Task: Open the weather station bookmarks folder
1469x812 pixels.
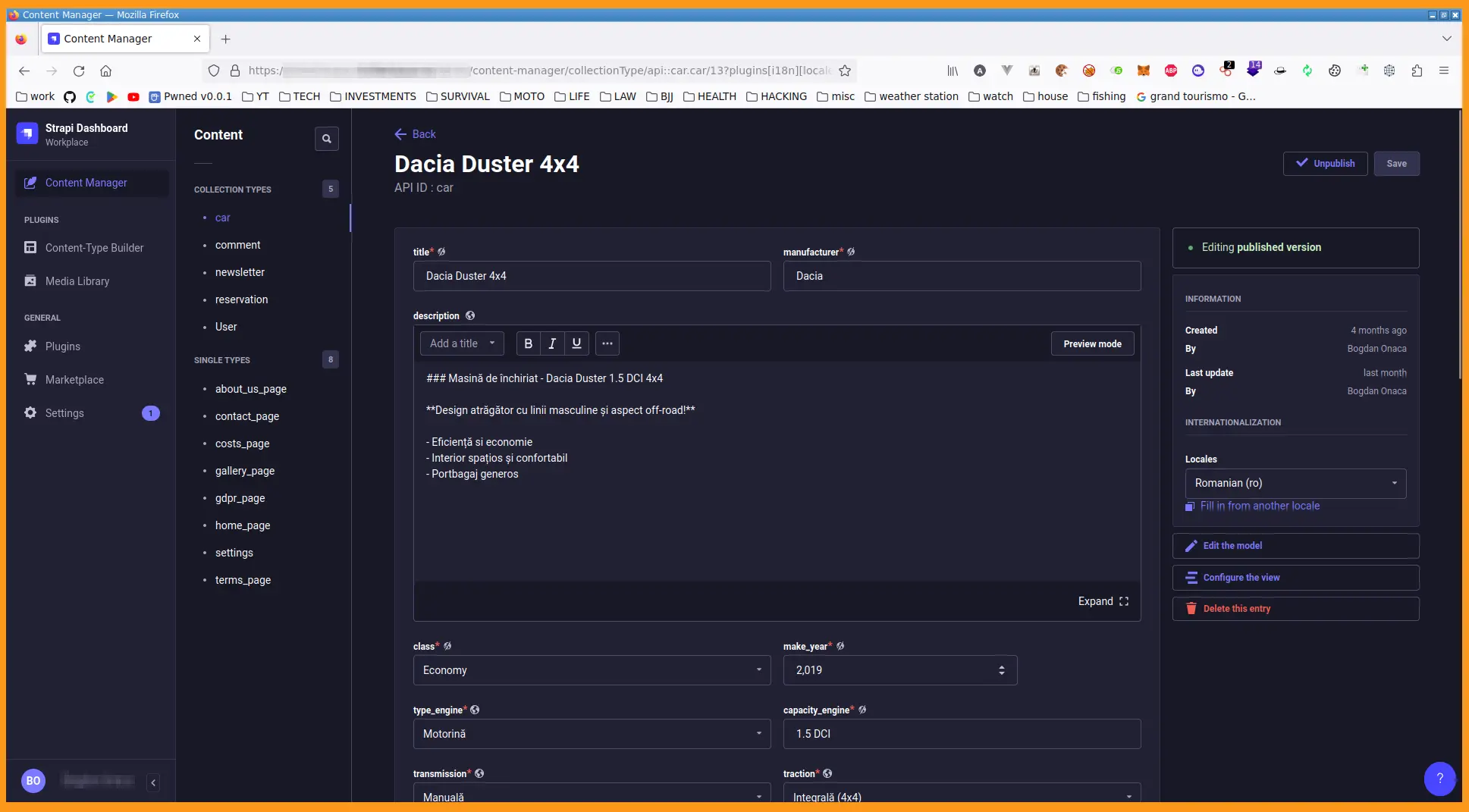Action: pyautogui.click(x=912, y=96)
